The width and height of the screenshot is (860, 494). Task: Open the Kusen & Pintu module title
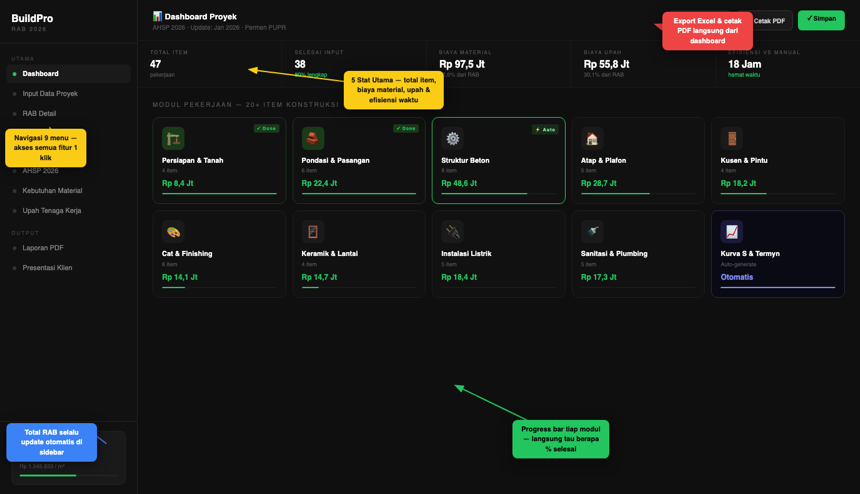pyautogui.click(x=744, y=161)
